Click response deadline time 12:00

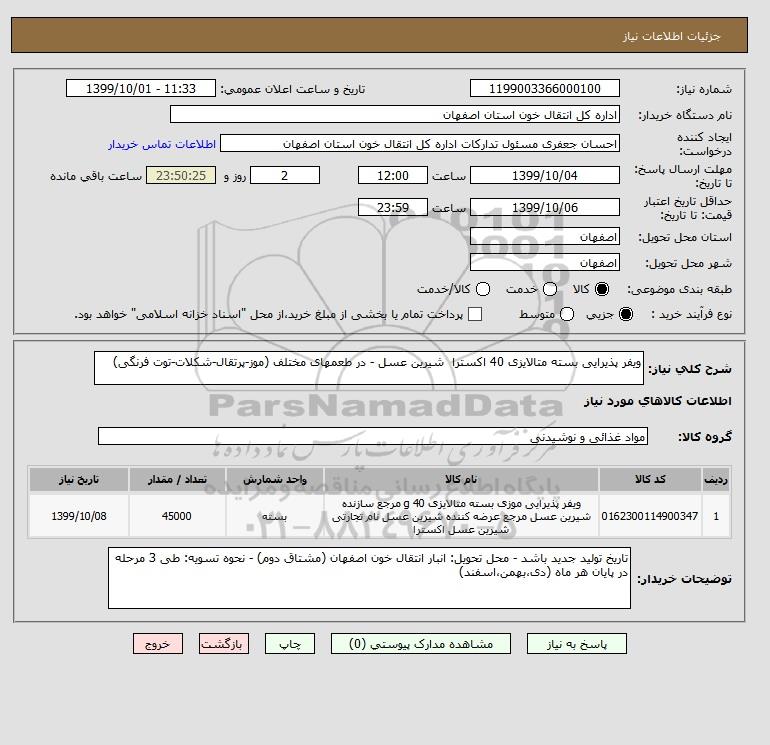tap(393, 175)
